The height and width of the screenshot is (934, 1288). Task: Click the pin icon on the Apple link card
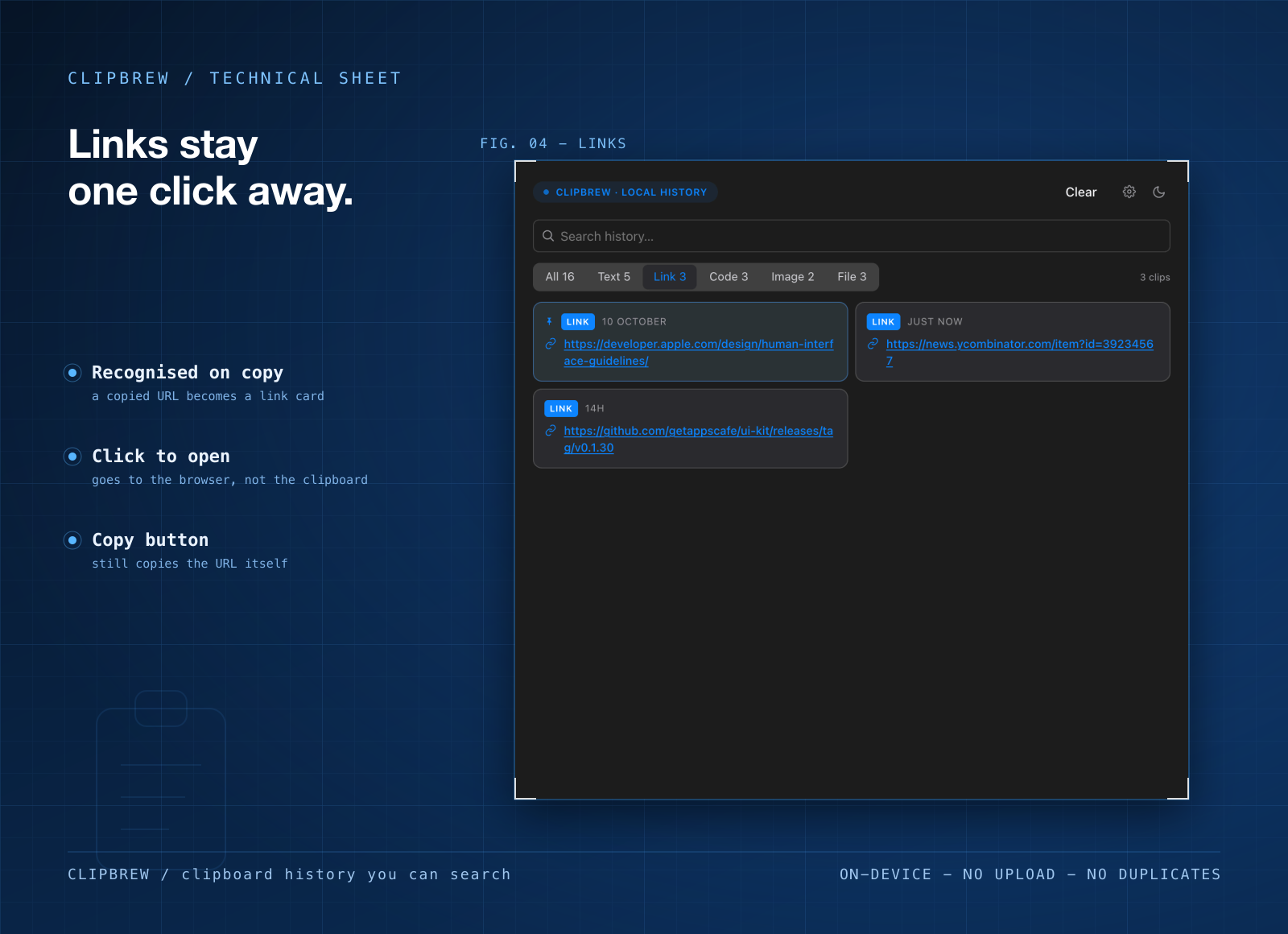click(x=549, y=321)
